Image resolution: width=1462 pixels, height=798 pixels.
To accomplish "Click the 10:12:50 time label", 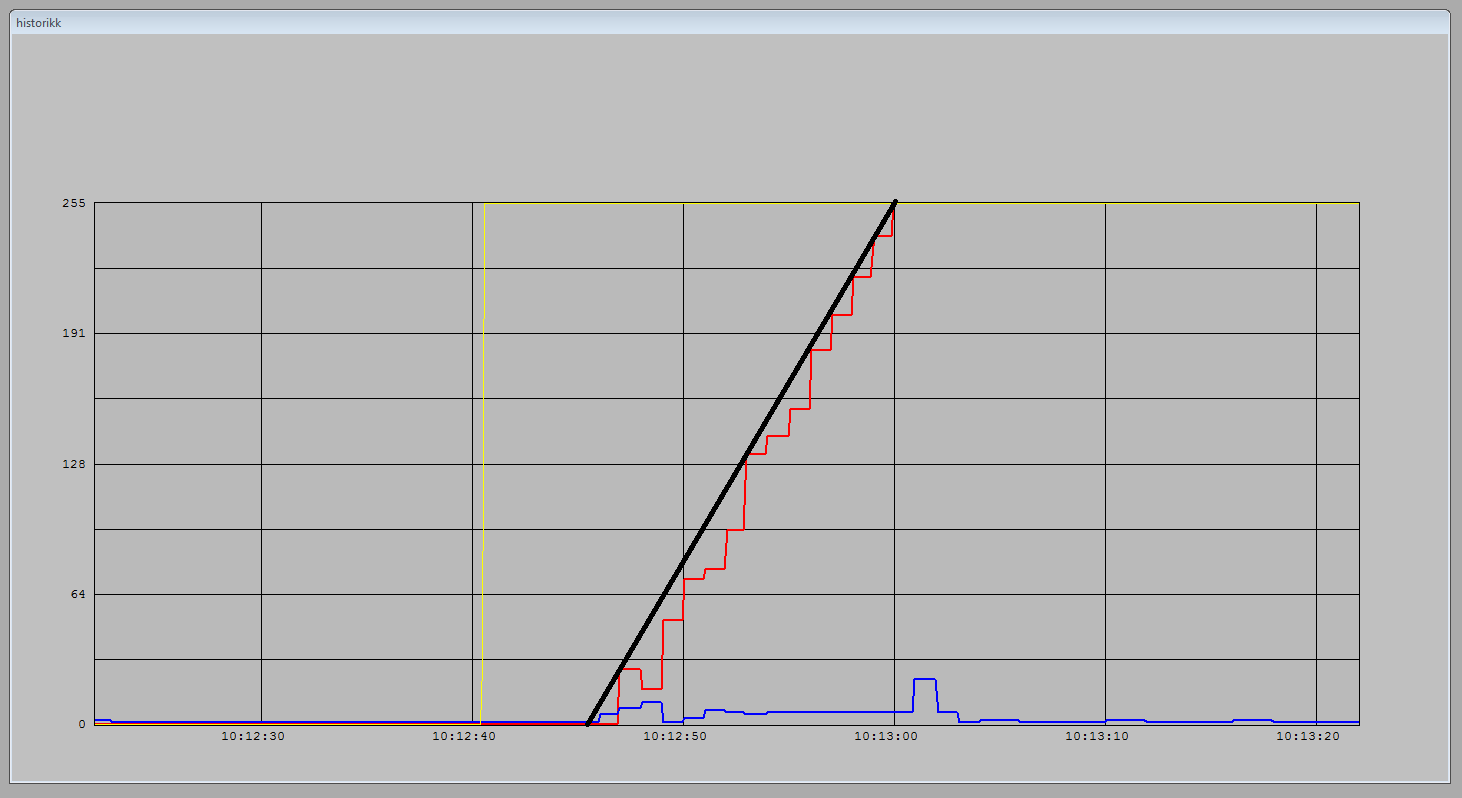I will pyautogui.click(x=675, y=736).
